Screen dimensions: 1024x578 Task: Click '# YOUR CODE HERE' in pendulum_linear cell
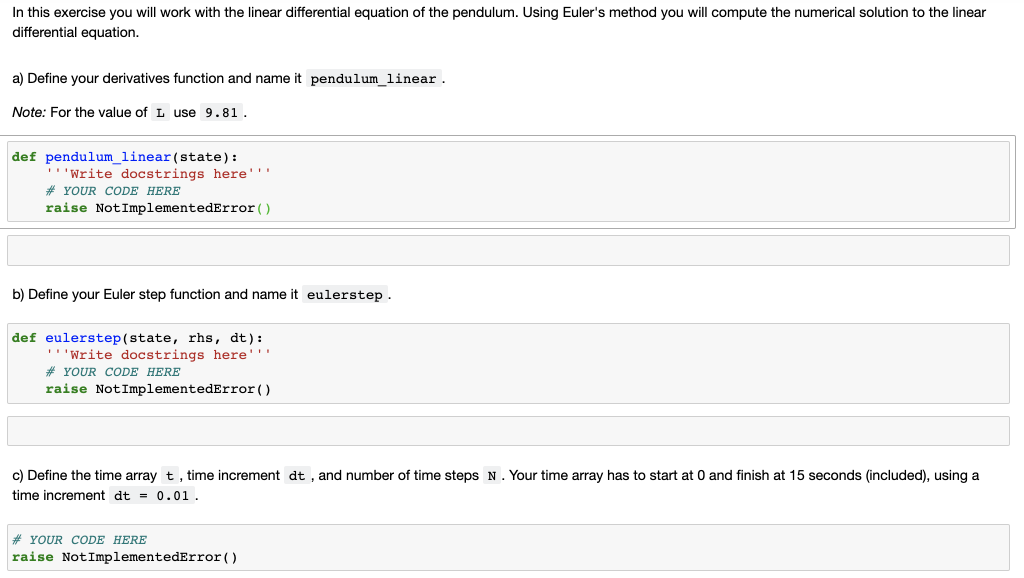(113, 191)
